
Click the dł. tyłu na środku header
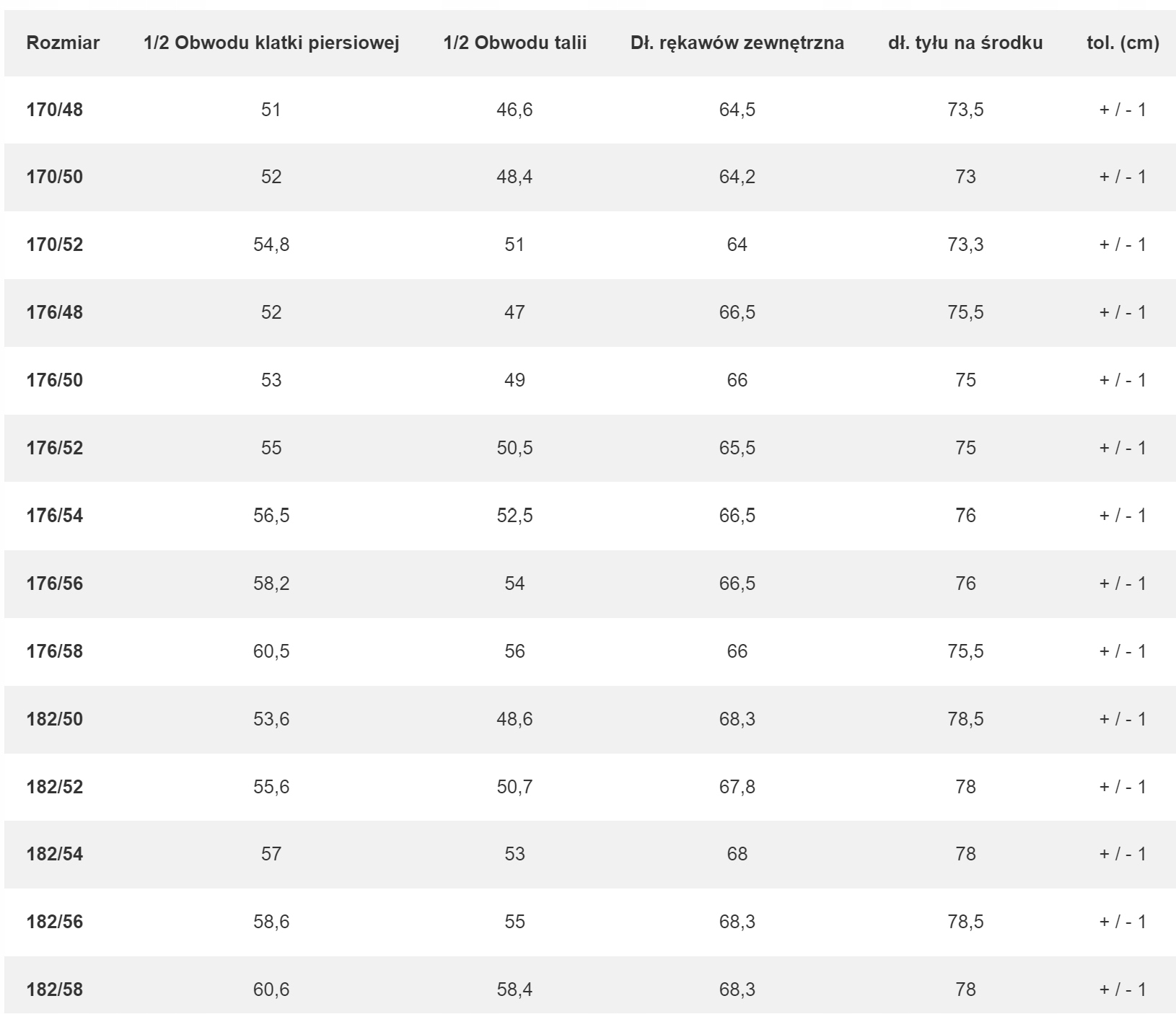tap(965, 43)
